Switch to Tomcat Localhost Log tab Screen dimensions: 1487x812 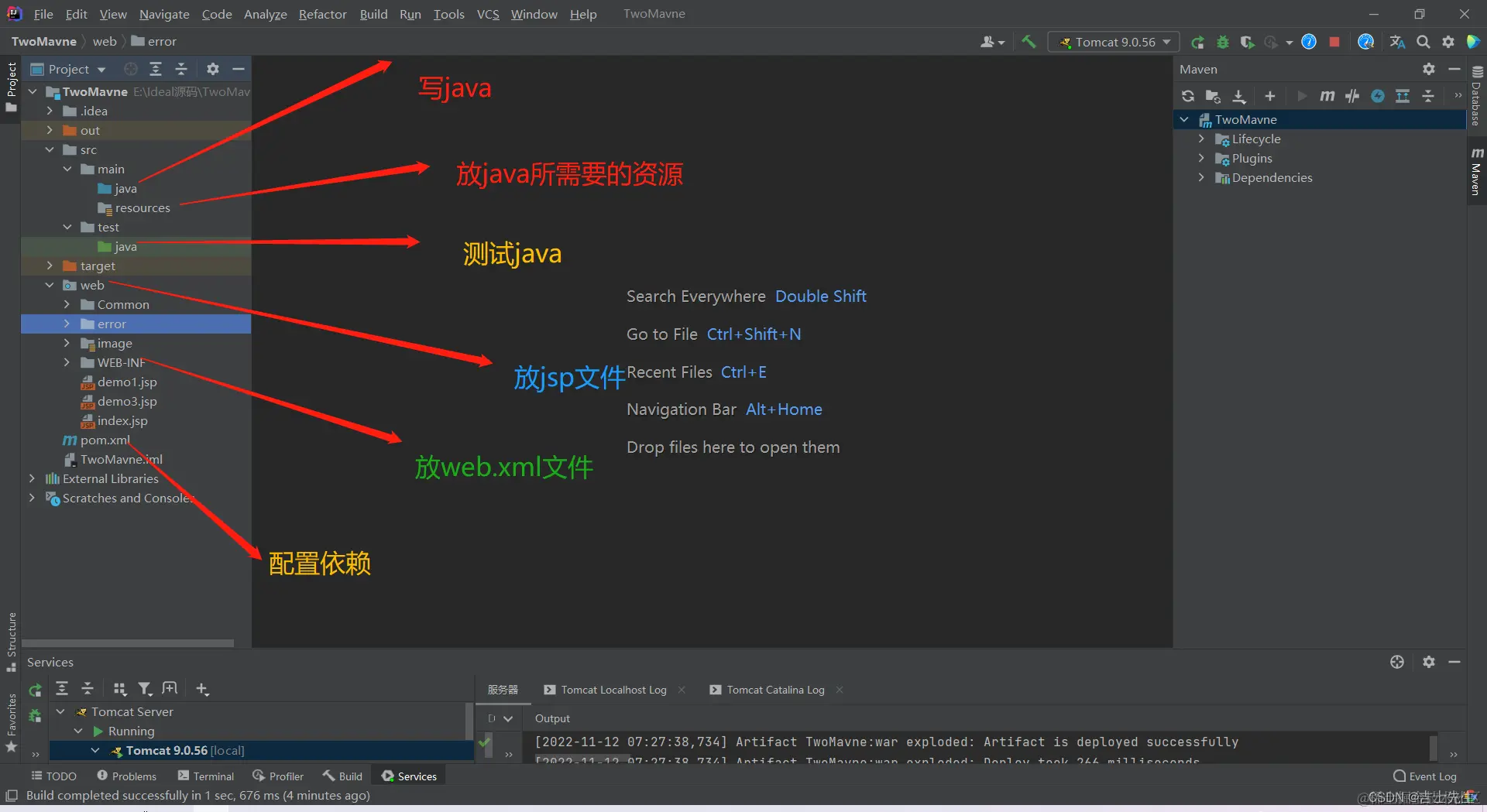[x=605, y=690]
